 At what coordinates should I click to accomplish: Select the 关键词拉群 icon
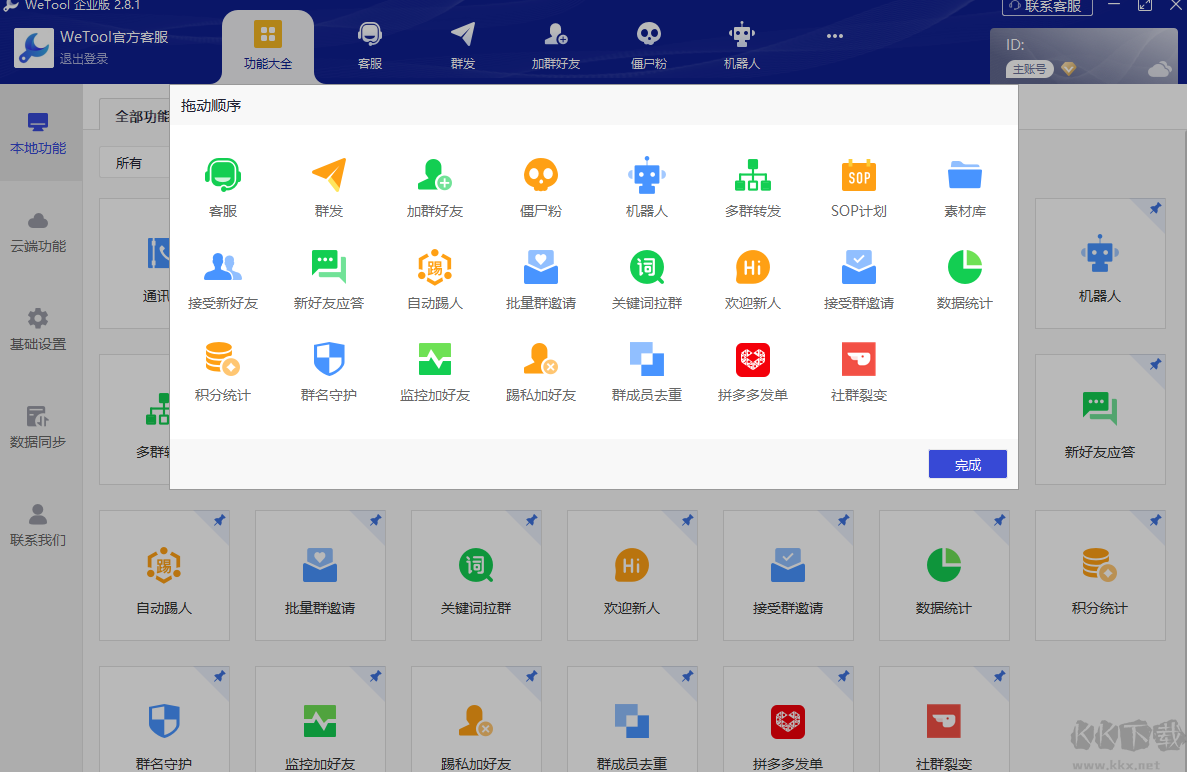pyautogui.click(x=646, y=268)
